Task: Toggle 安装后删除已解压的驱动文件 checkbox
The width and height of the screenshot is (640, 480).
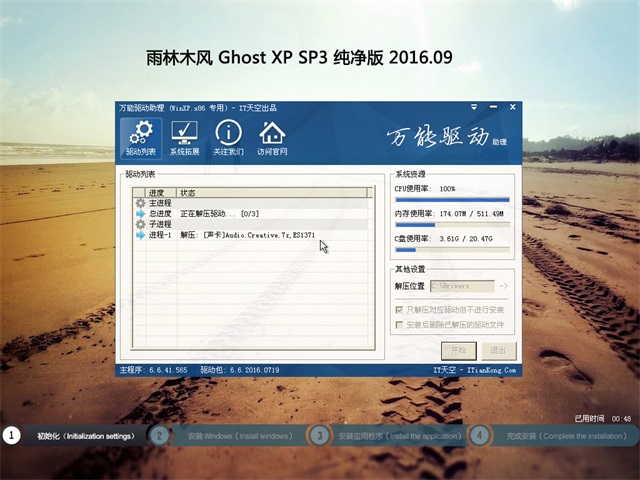Action: pos(401,325)
